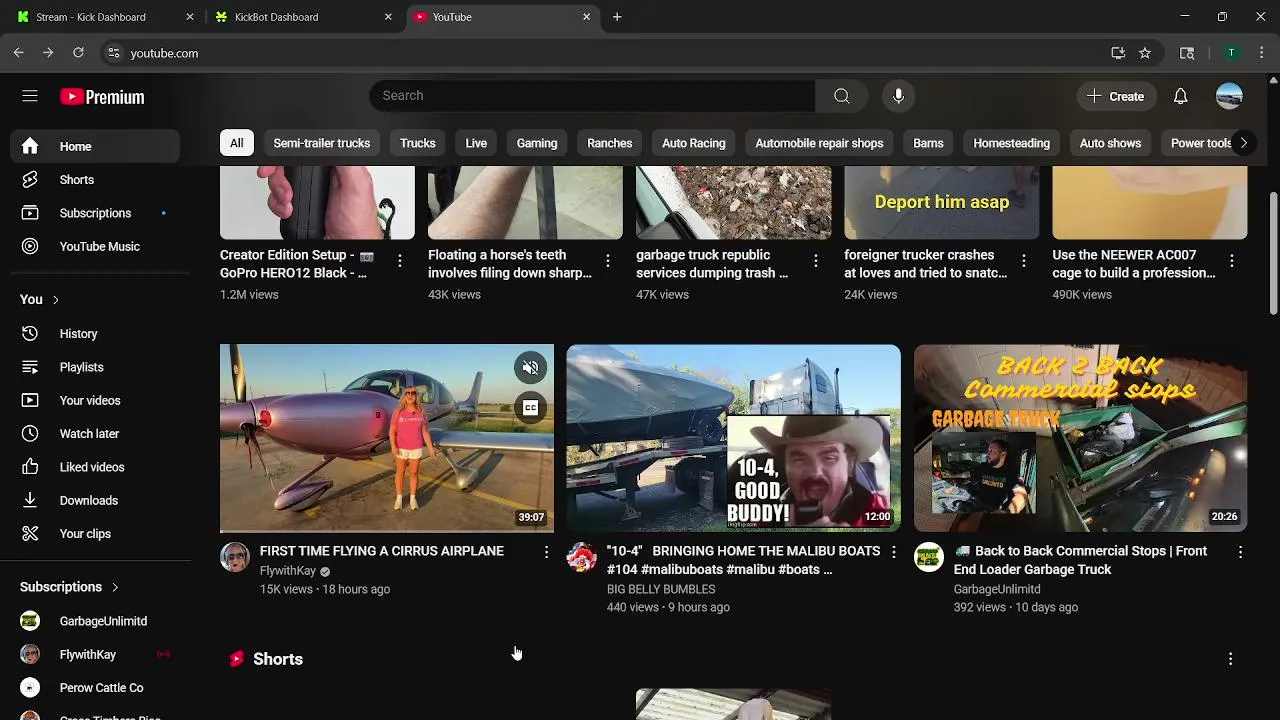Open BIG BELLY BUMBLES channel avatar
1280x720 pixels.
pos(581,557)
